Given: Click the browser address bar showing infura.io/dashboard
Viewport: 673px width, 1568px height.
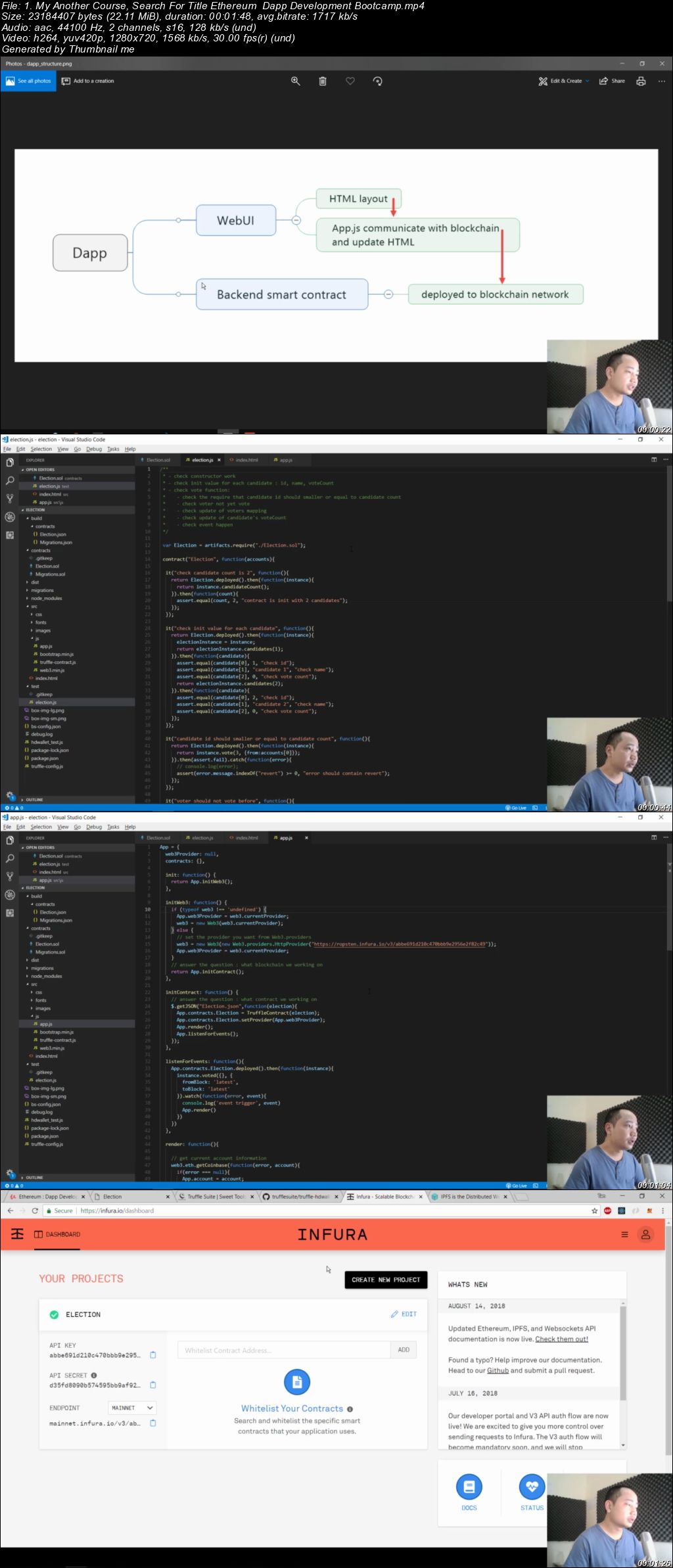Looking at the screenshot, I should coord(315,1211).
